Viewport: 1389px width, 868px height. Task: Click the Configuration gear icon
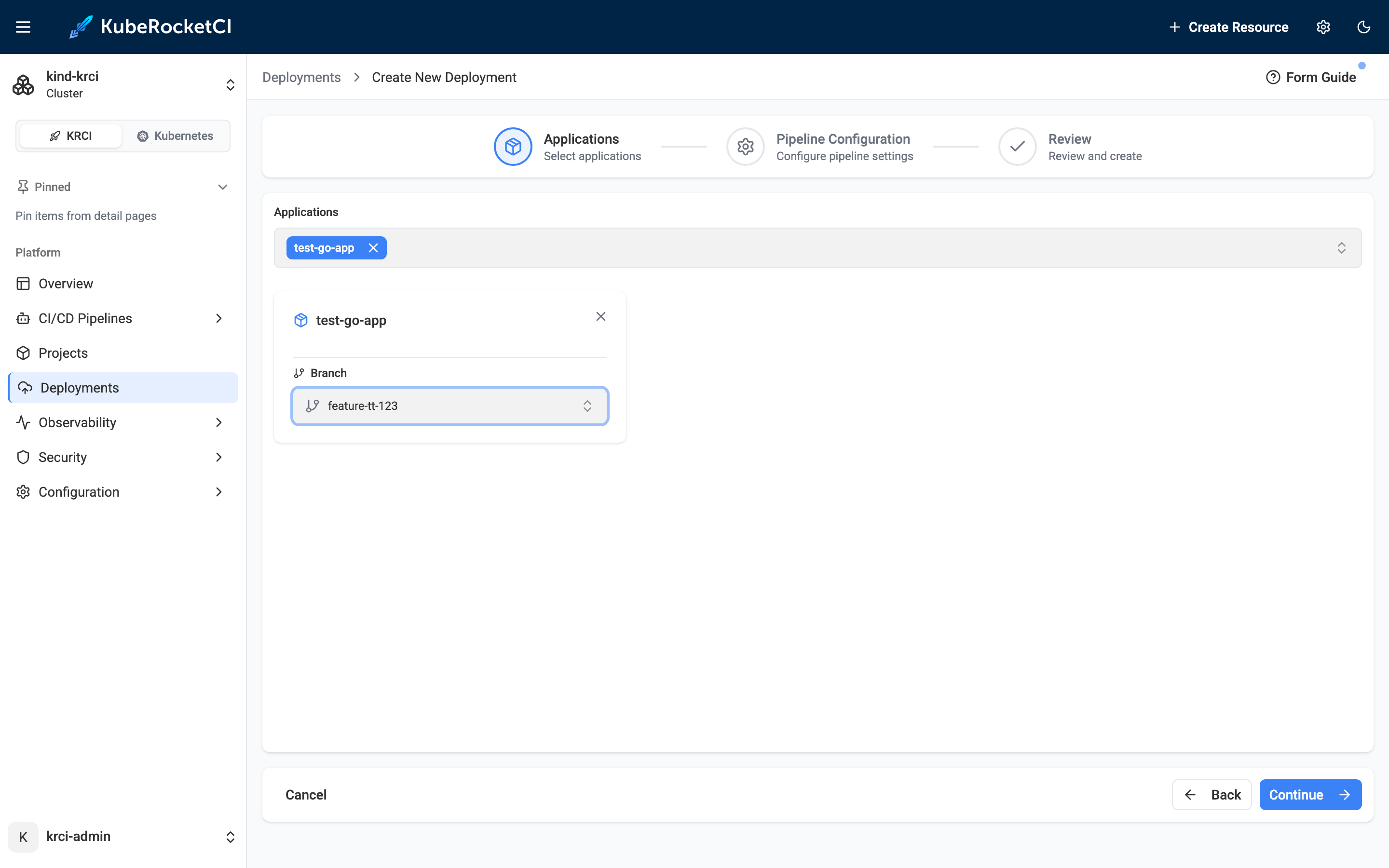pyautogui.click(x=23, y=492)
